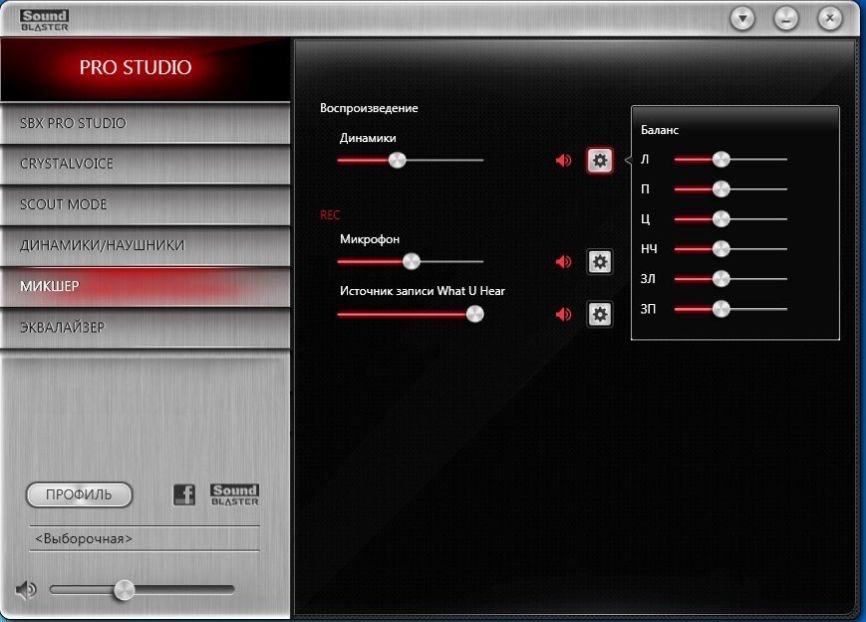Open Динамики balance settings gear
The width and height of the screenshot is (866, 622).
[x=600, y=161]
